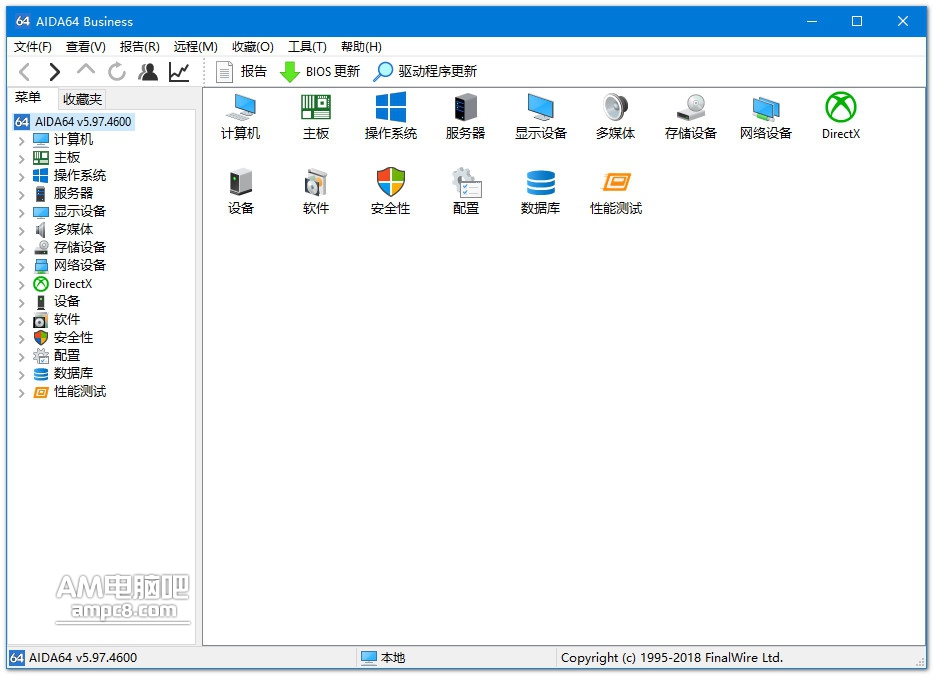933x675 pixels.
Task: Click the BIOS 更新 toolbar button
Action: coord(320,72)
